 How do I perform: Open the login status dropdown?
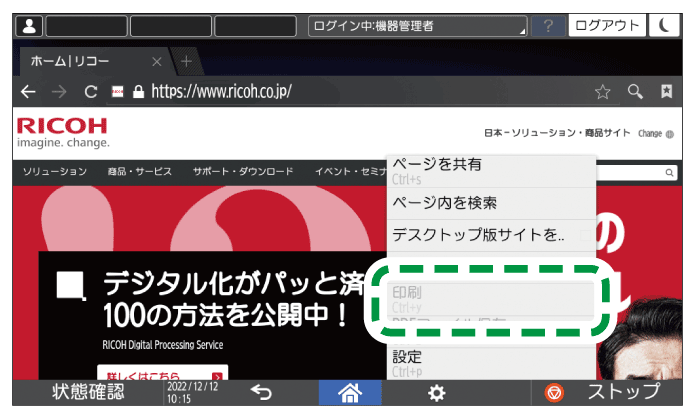(417, 26)
